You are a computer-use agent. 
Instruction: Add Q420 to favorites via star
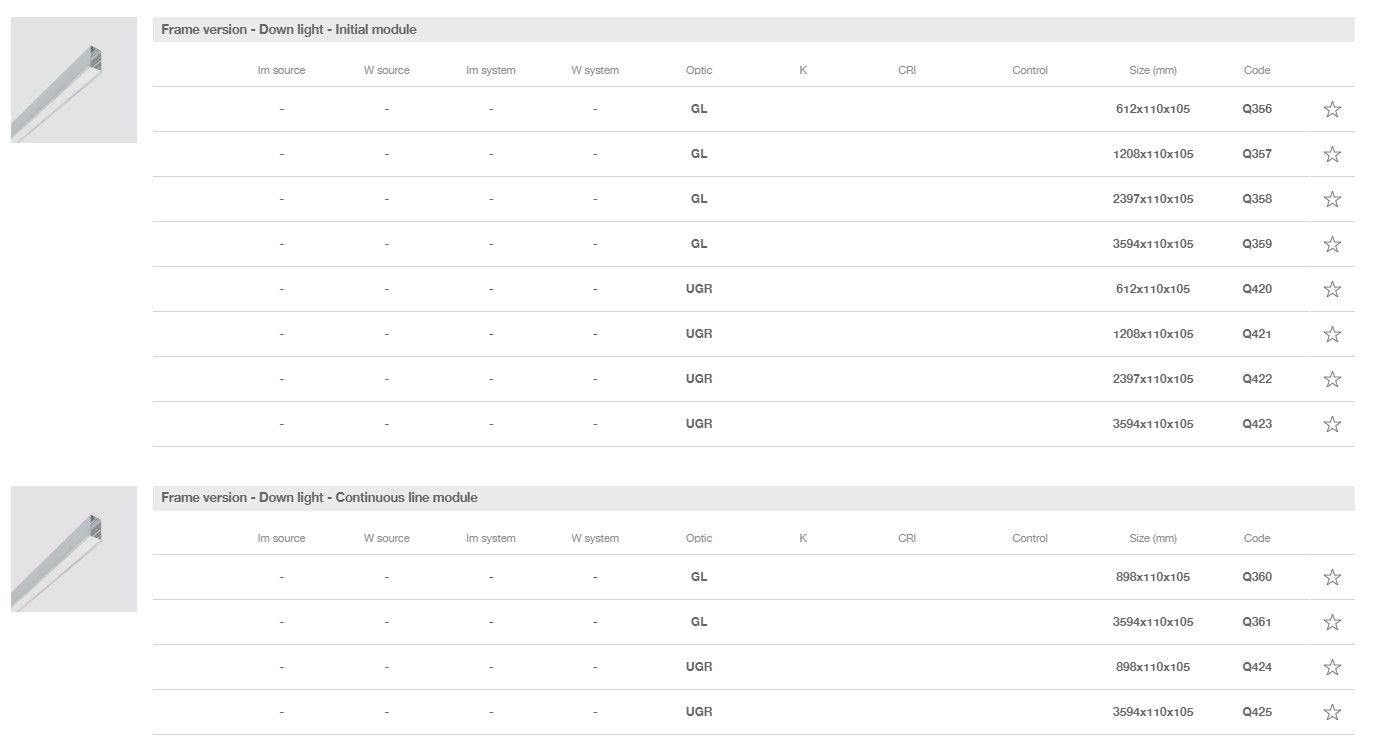[x=1332, y=290]
